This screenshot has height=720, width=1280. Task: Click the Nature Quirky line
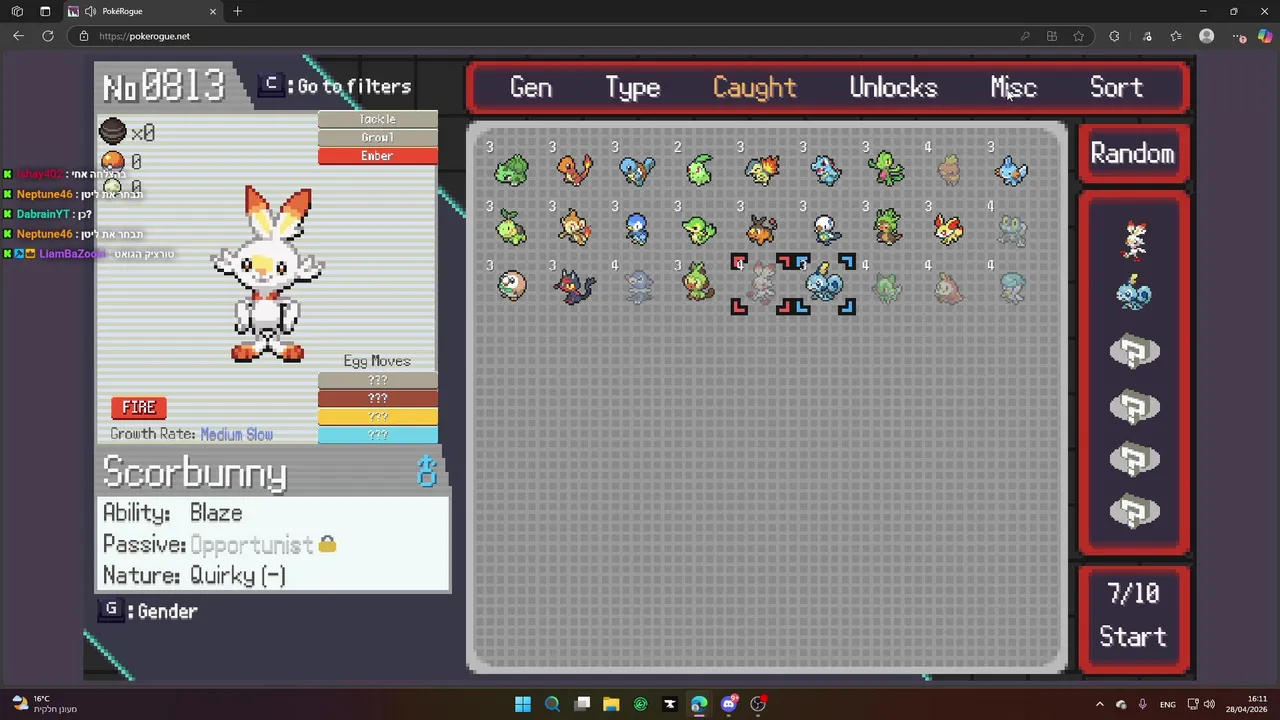(194, 576)
